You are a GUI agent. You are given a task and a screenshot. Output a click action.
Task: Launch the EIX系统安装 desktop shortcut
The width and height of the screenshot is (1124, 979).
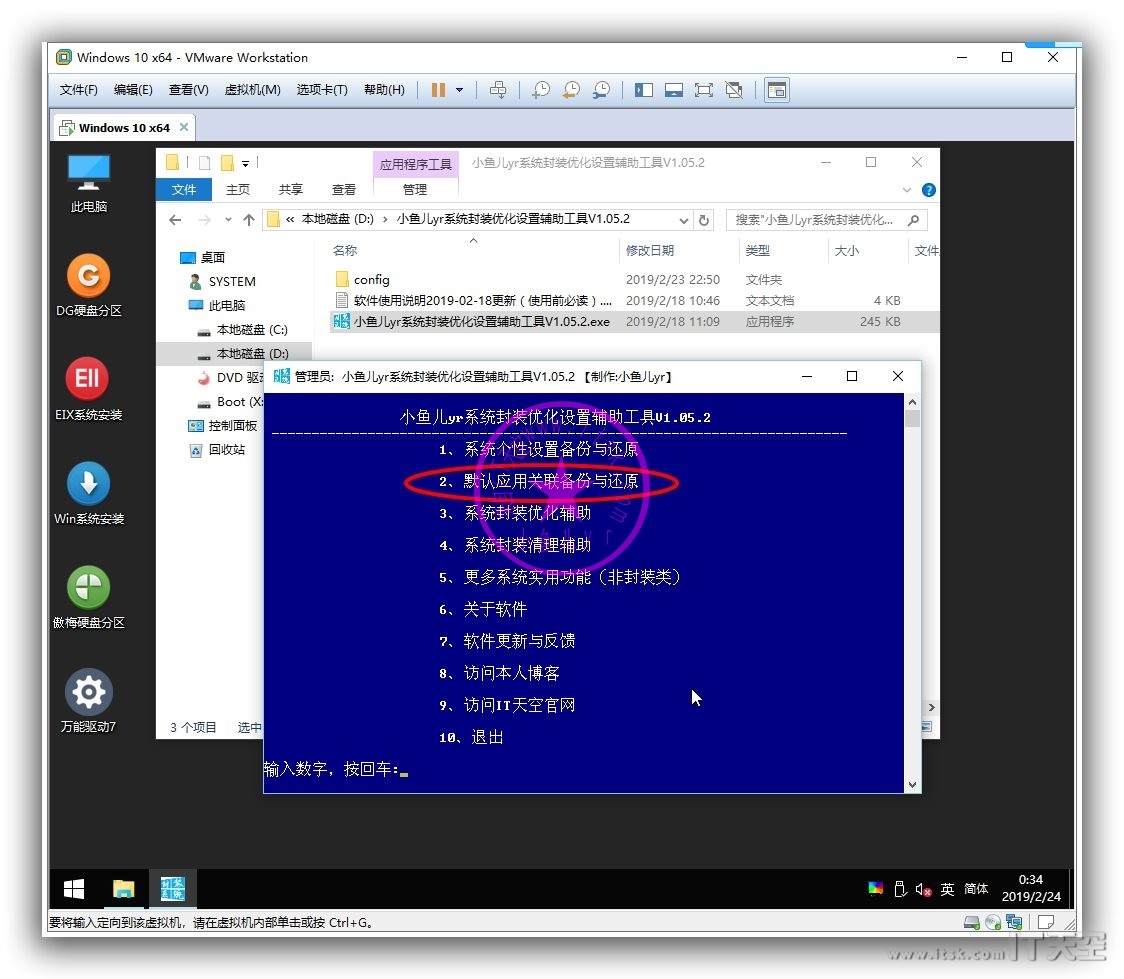[89, 389]
